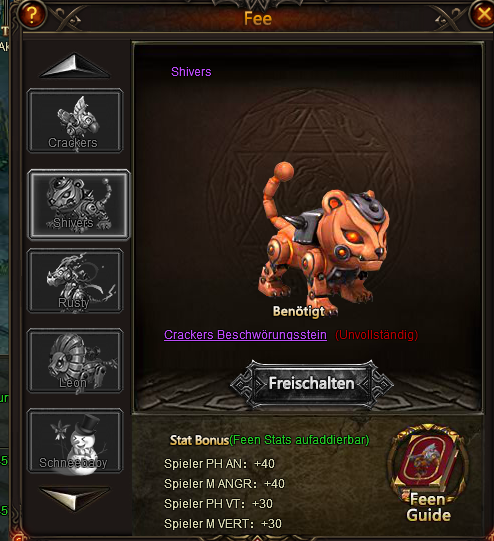Click the Spieler PH AN +40 stat
Image resolution: width=494 pixels, height=541 pixels.
(219, 464)
